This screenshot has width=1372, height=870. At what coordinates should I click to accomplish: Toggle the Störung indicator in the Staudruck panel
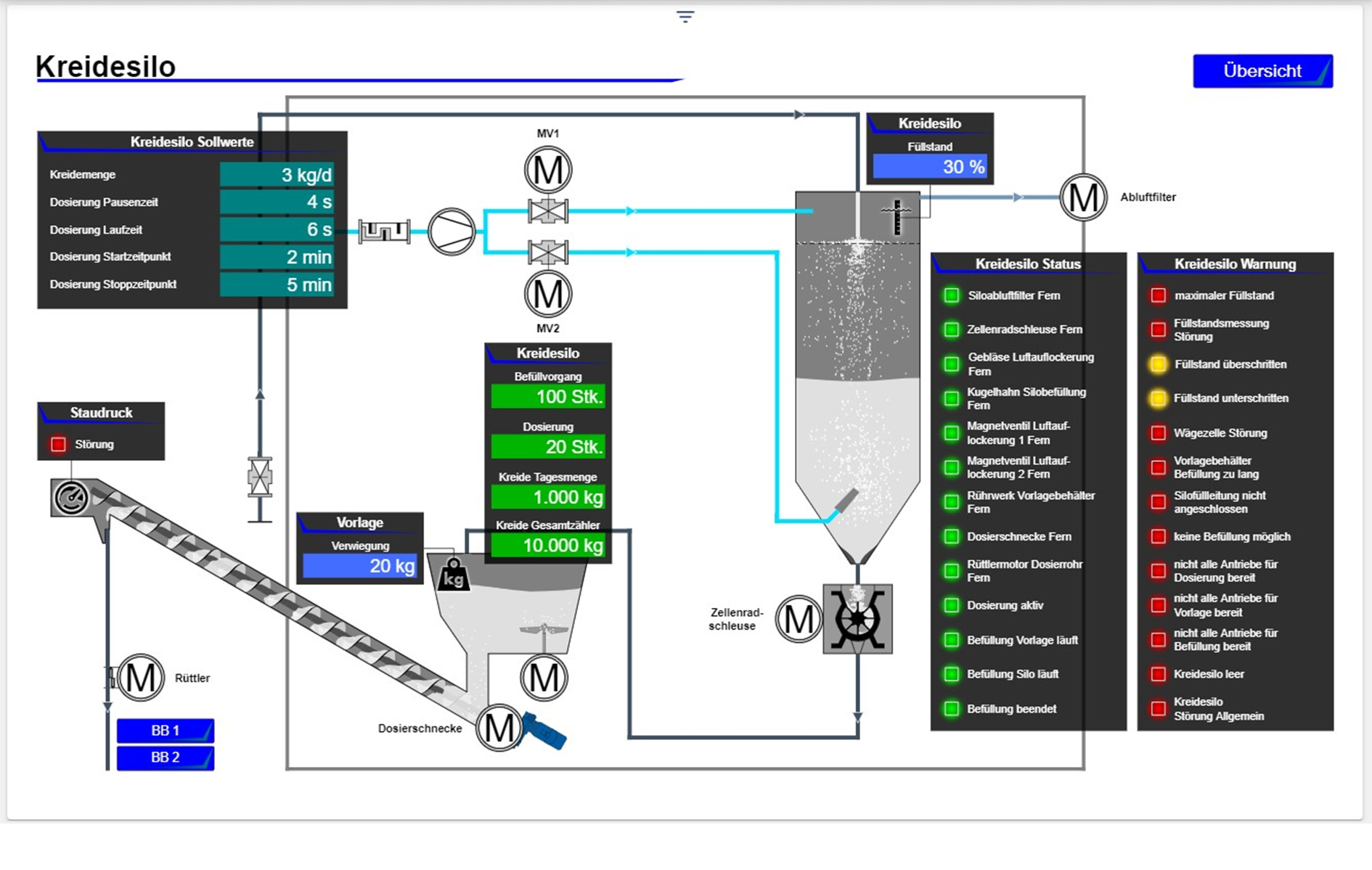tap(58, 444)
